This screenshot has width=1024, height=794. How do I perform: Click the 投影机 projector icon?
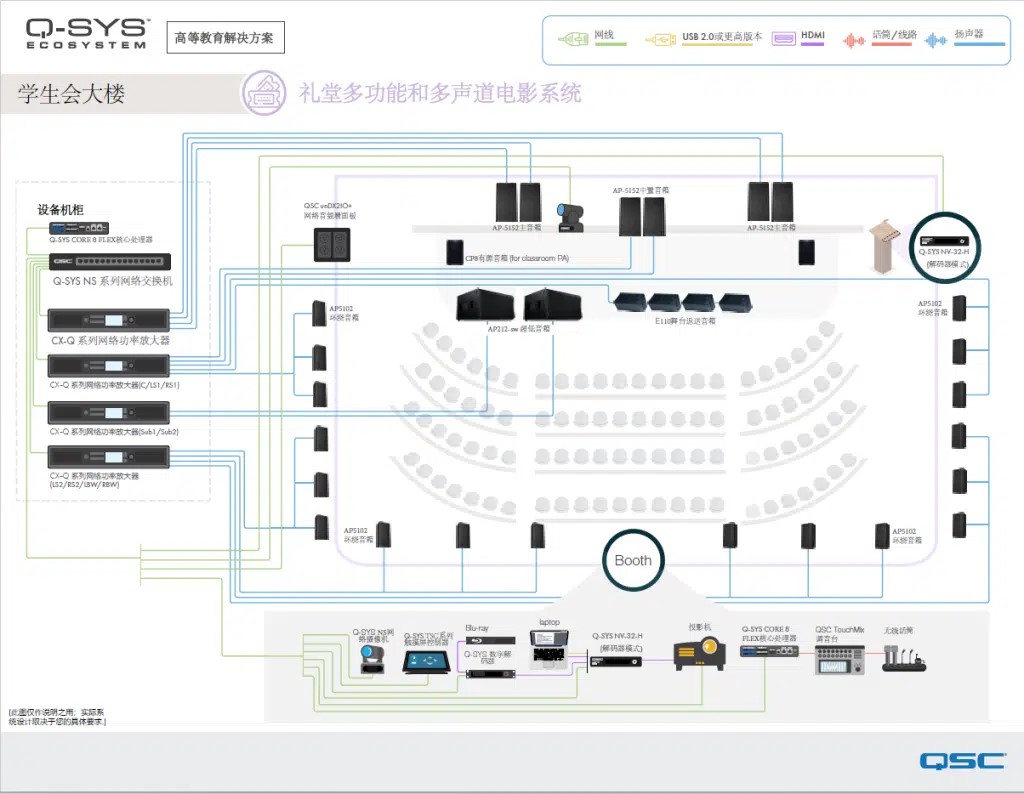coord(699,653)
